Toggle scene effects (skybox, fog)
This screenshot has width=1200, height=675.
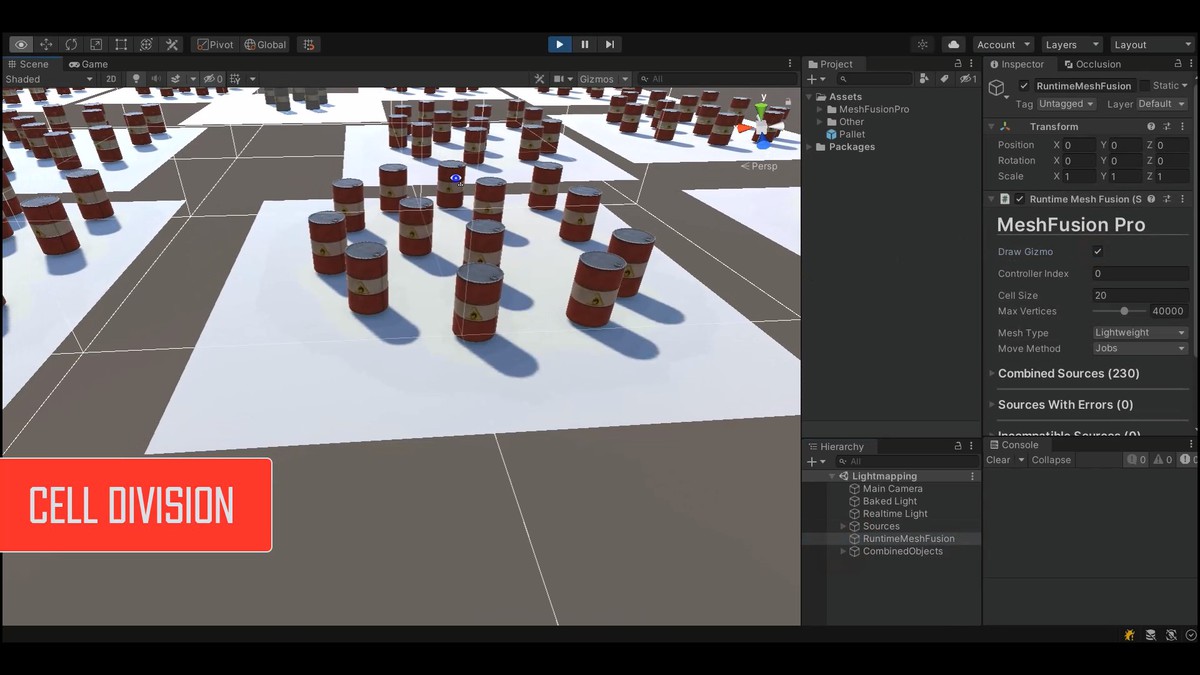pos(175,78)
